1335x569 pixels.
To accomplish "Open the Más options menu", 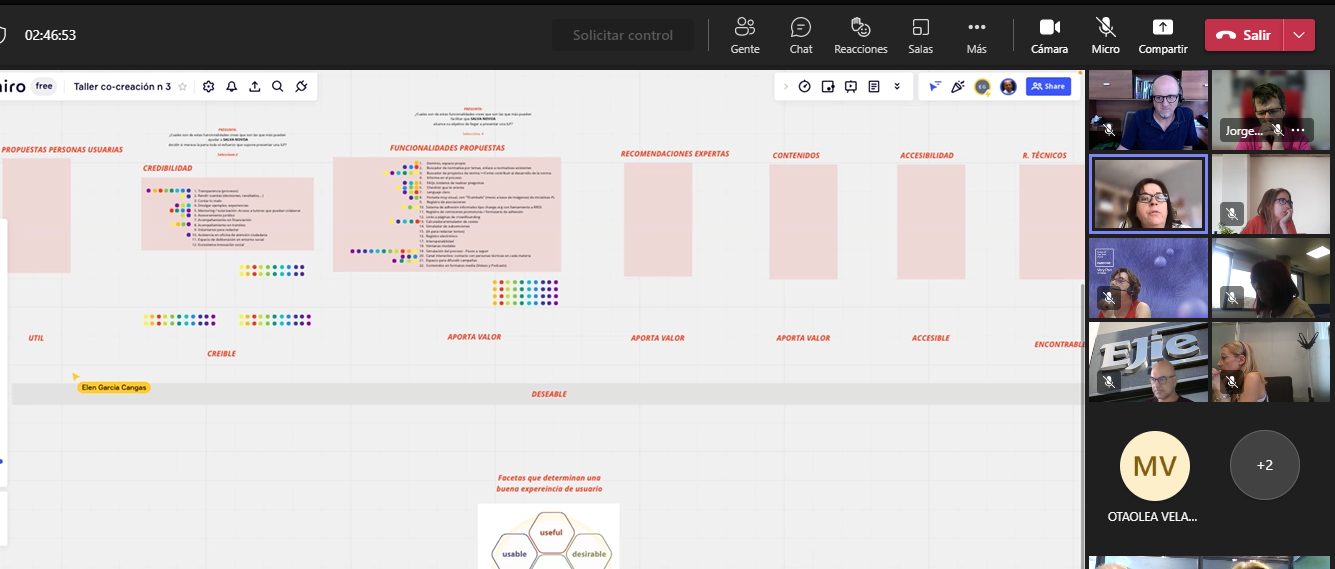I will click(976, 35).
